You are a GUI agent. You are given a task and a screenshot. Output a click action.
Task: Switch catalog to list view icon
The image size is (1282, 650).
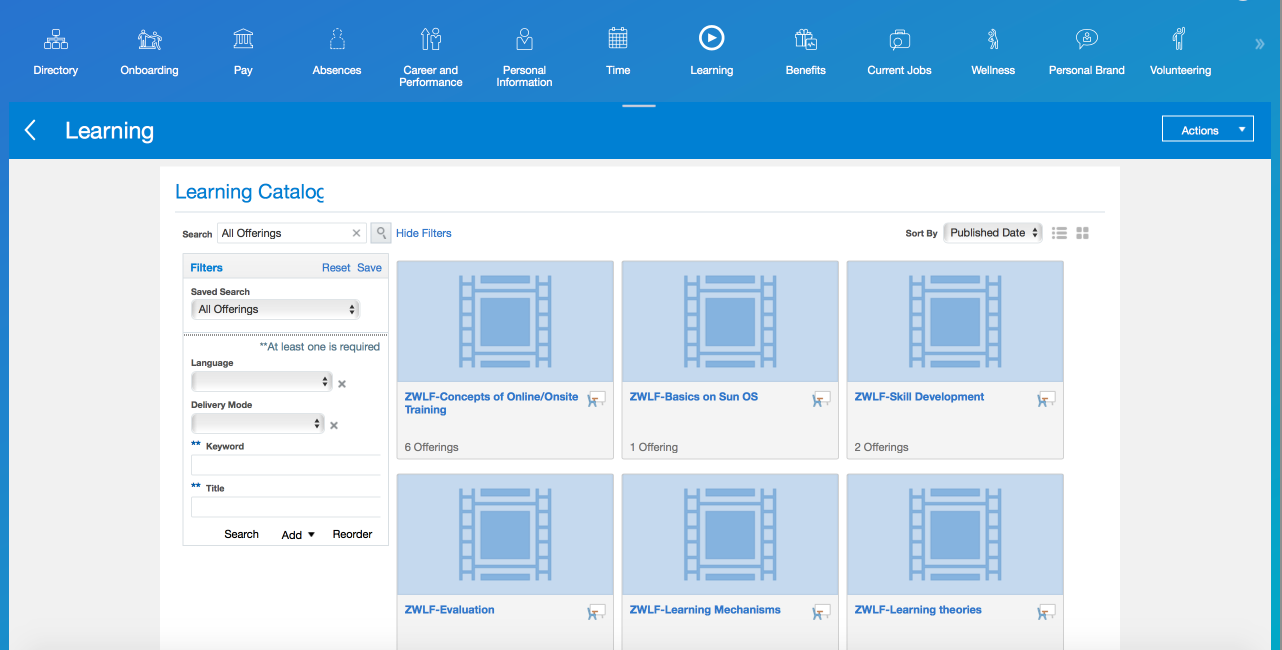click(1059, 233)
